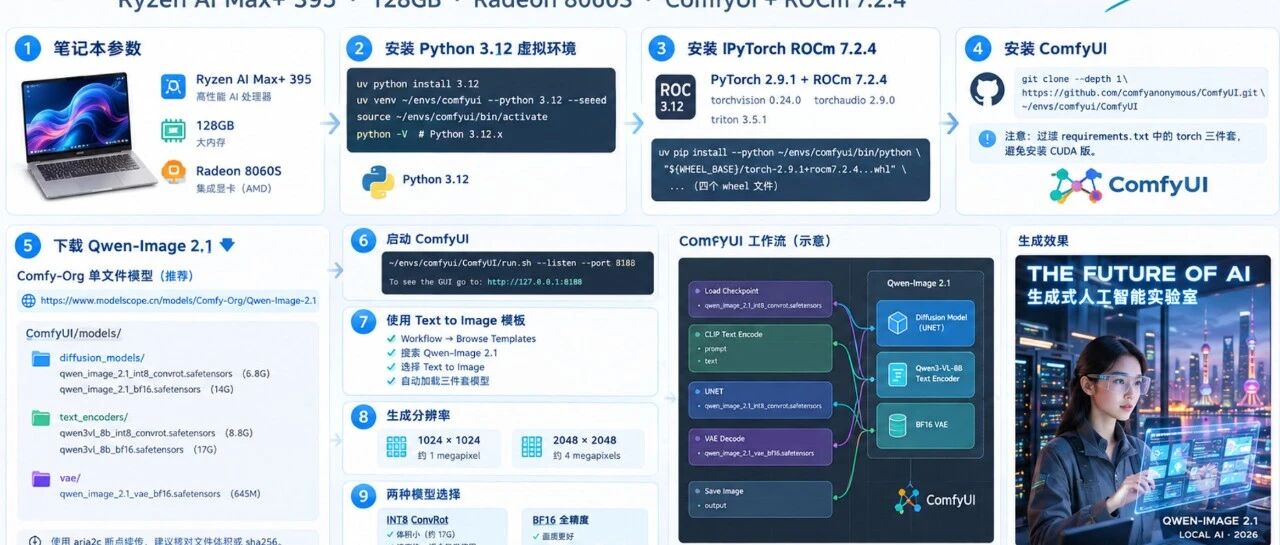Click the triton 3.5.1 text

[x=739, y=118]
